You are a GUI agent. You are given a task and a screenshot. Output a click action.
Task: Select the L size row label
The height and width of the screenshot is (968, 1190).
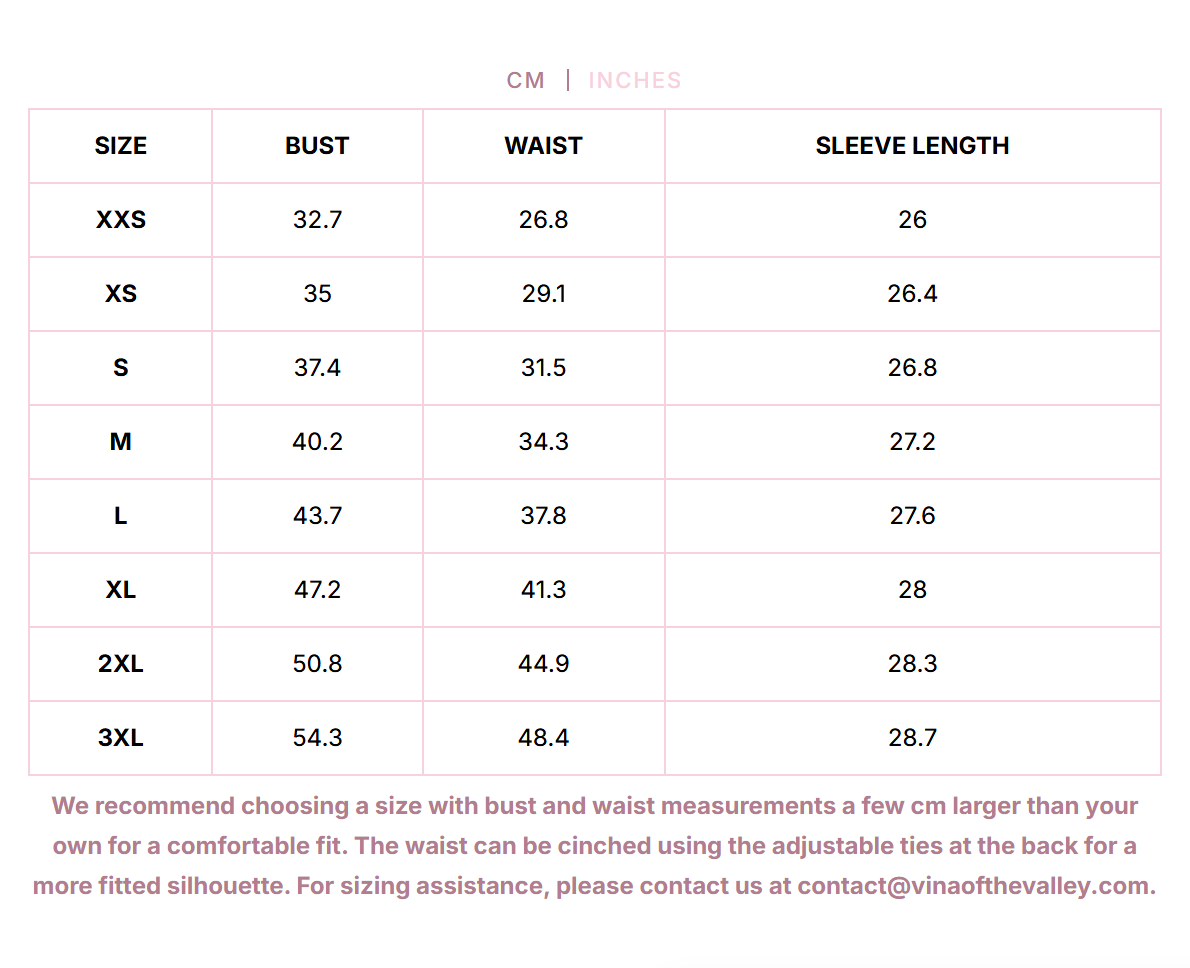coord(121,516)
